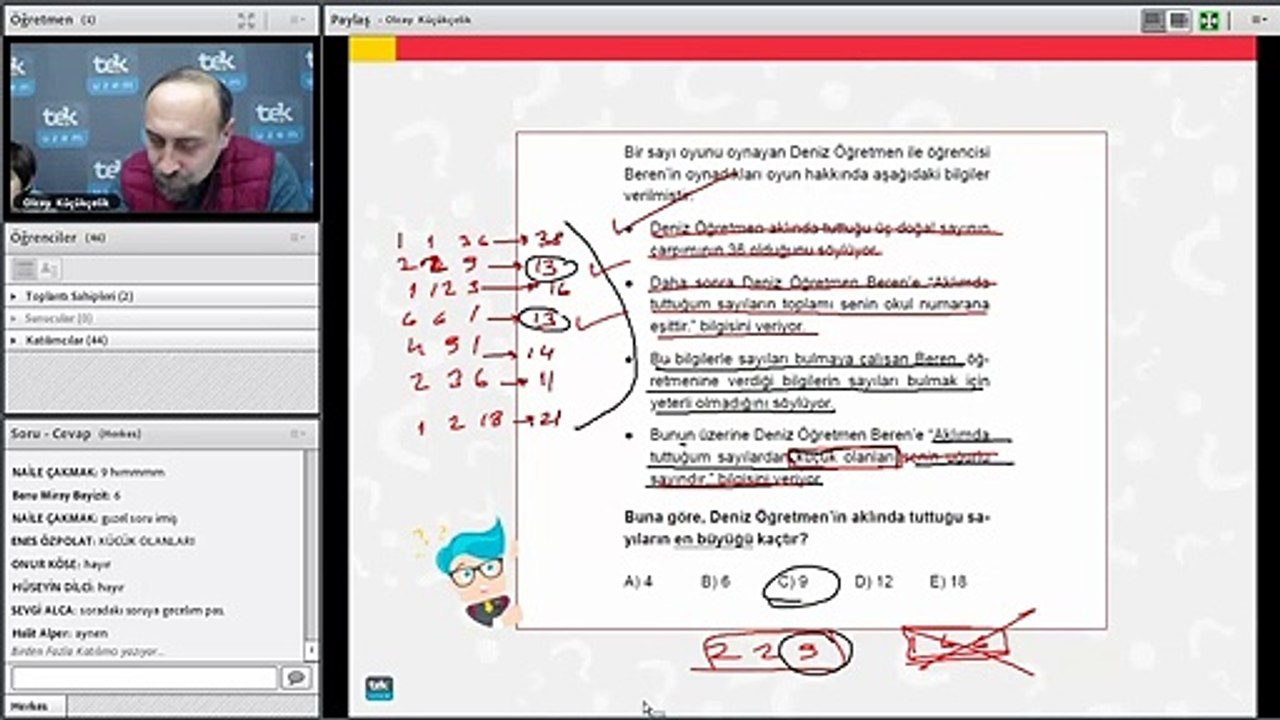Click answer option C) 9
This screenshot has width=1280, height=720.
[793, 582]
